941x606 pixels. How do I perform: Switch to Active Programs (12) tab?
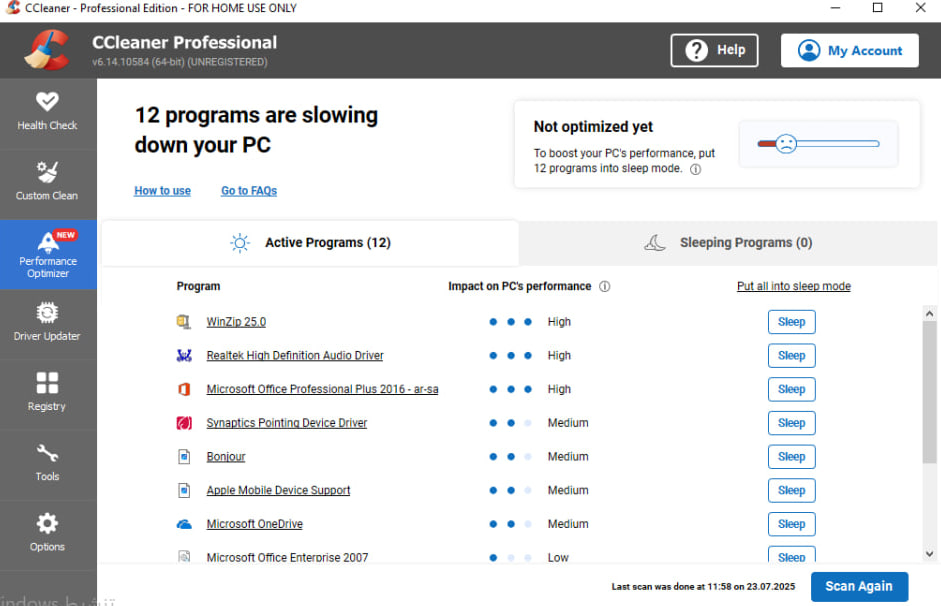point(310,243)
